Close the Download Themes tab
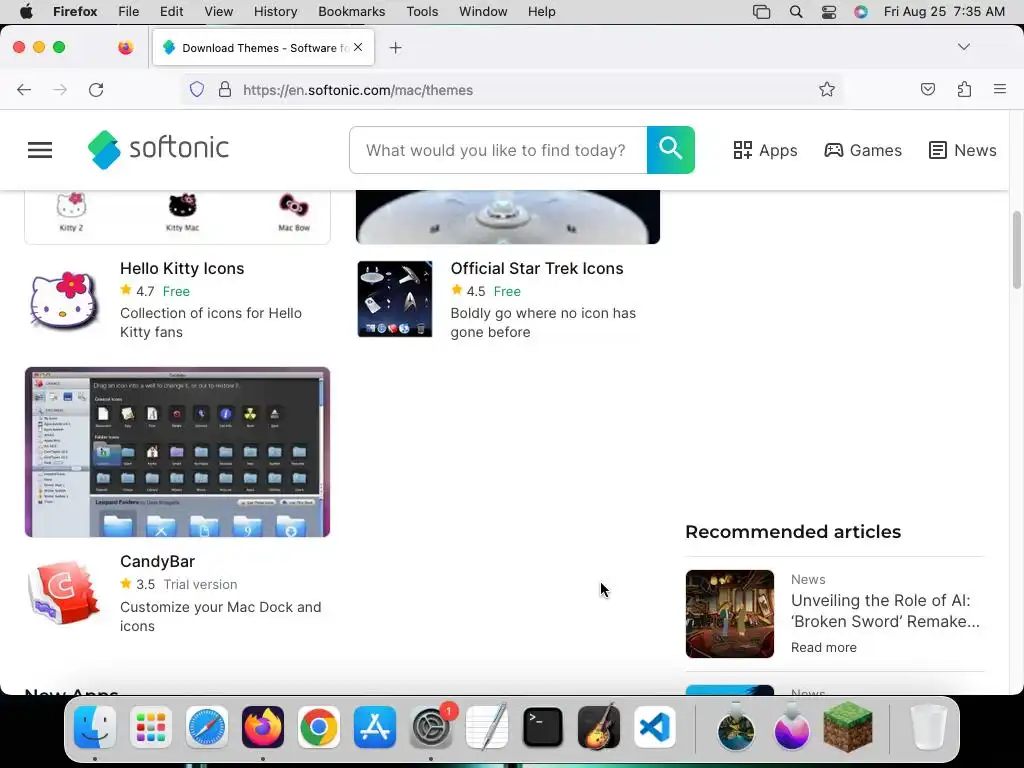 (x=358, y=47)
